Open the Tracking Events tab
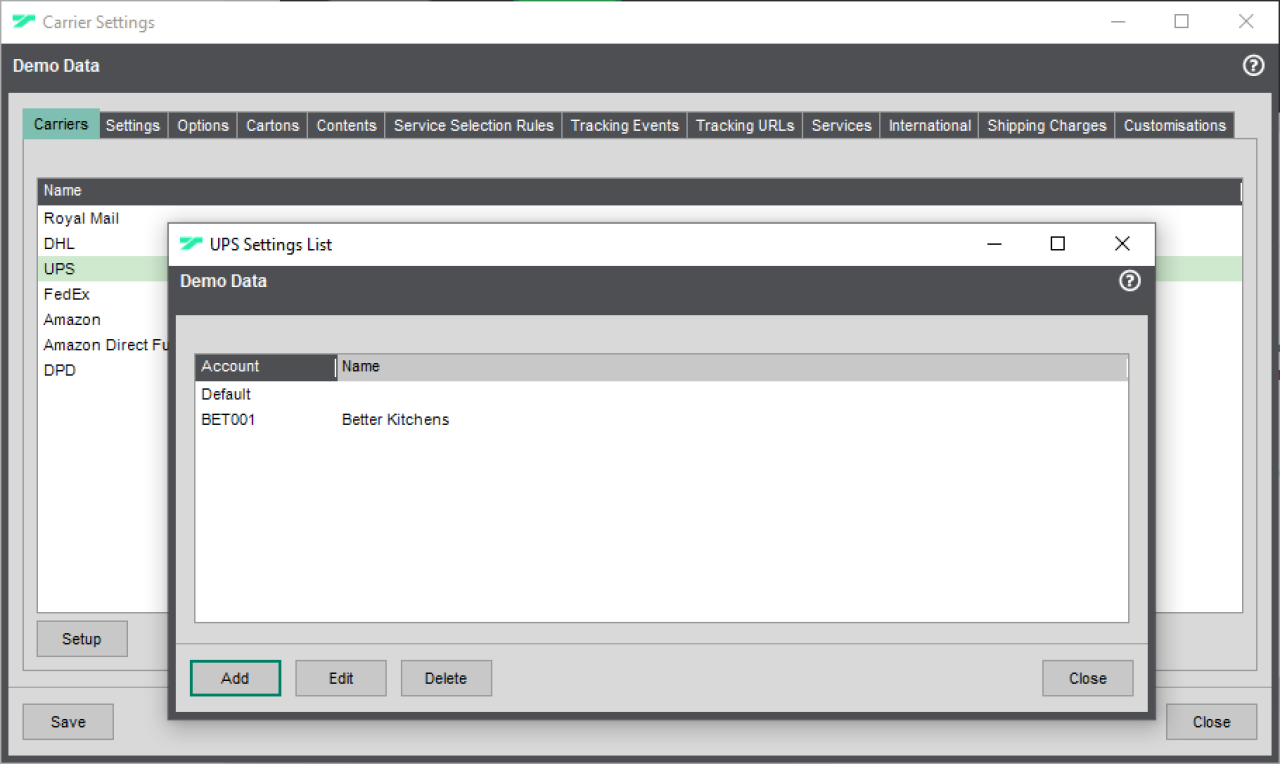Image resolution: width=1280 pixels, height=764 pixels. coord(625,126)
